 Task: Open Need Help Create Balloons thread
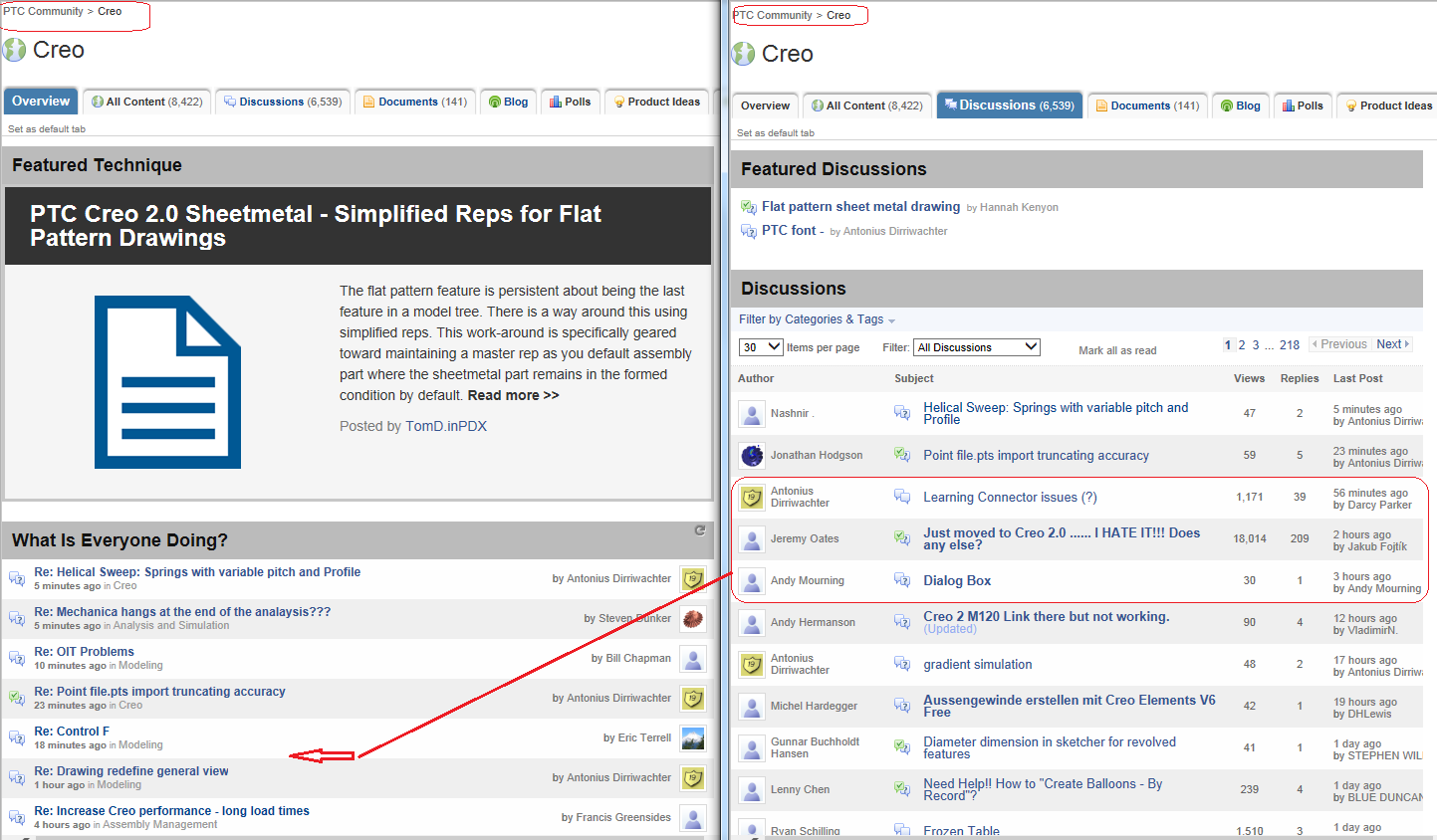tap(1043, 790)
